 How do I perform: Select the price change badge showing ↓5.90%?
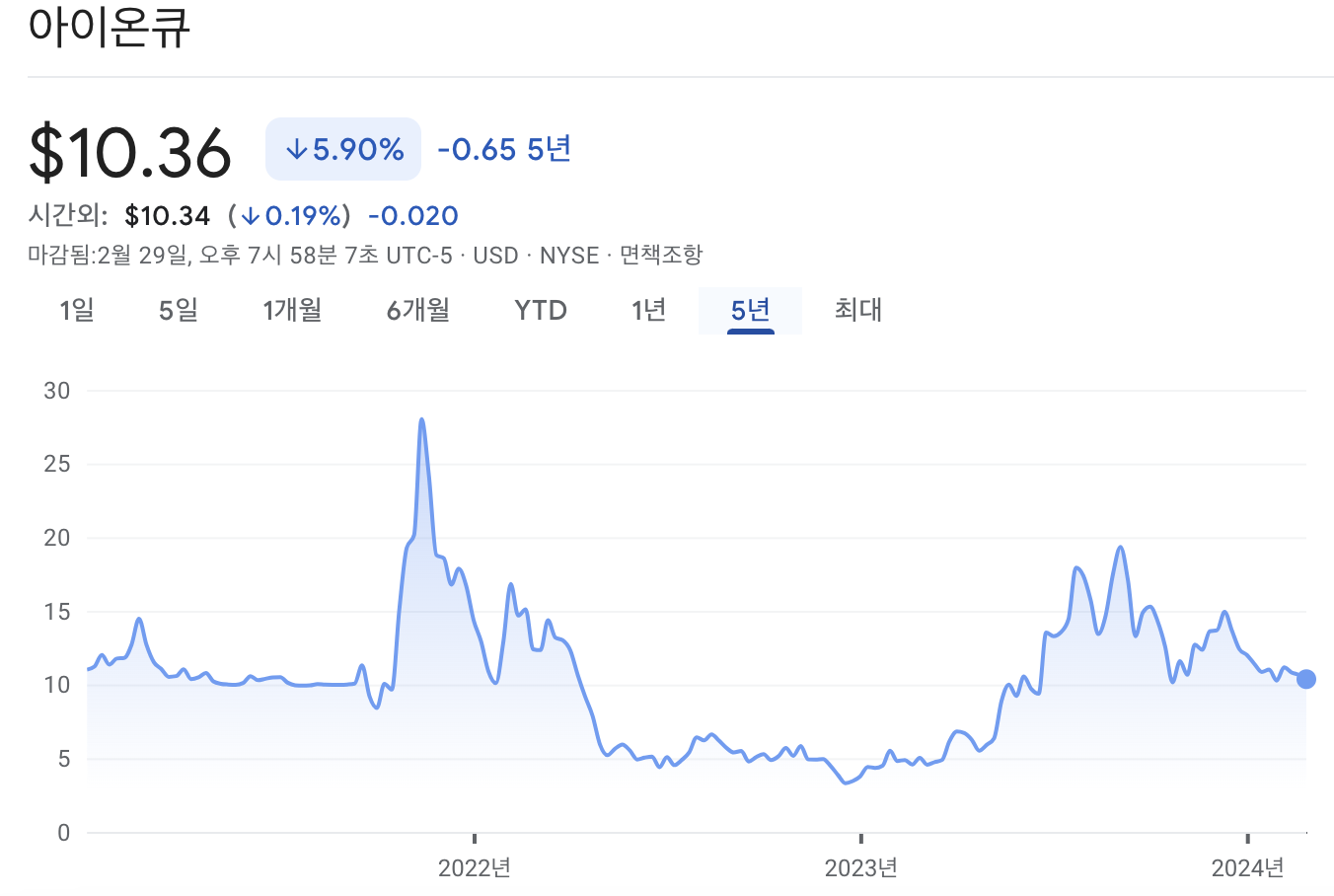coord(342,149)
